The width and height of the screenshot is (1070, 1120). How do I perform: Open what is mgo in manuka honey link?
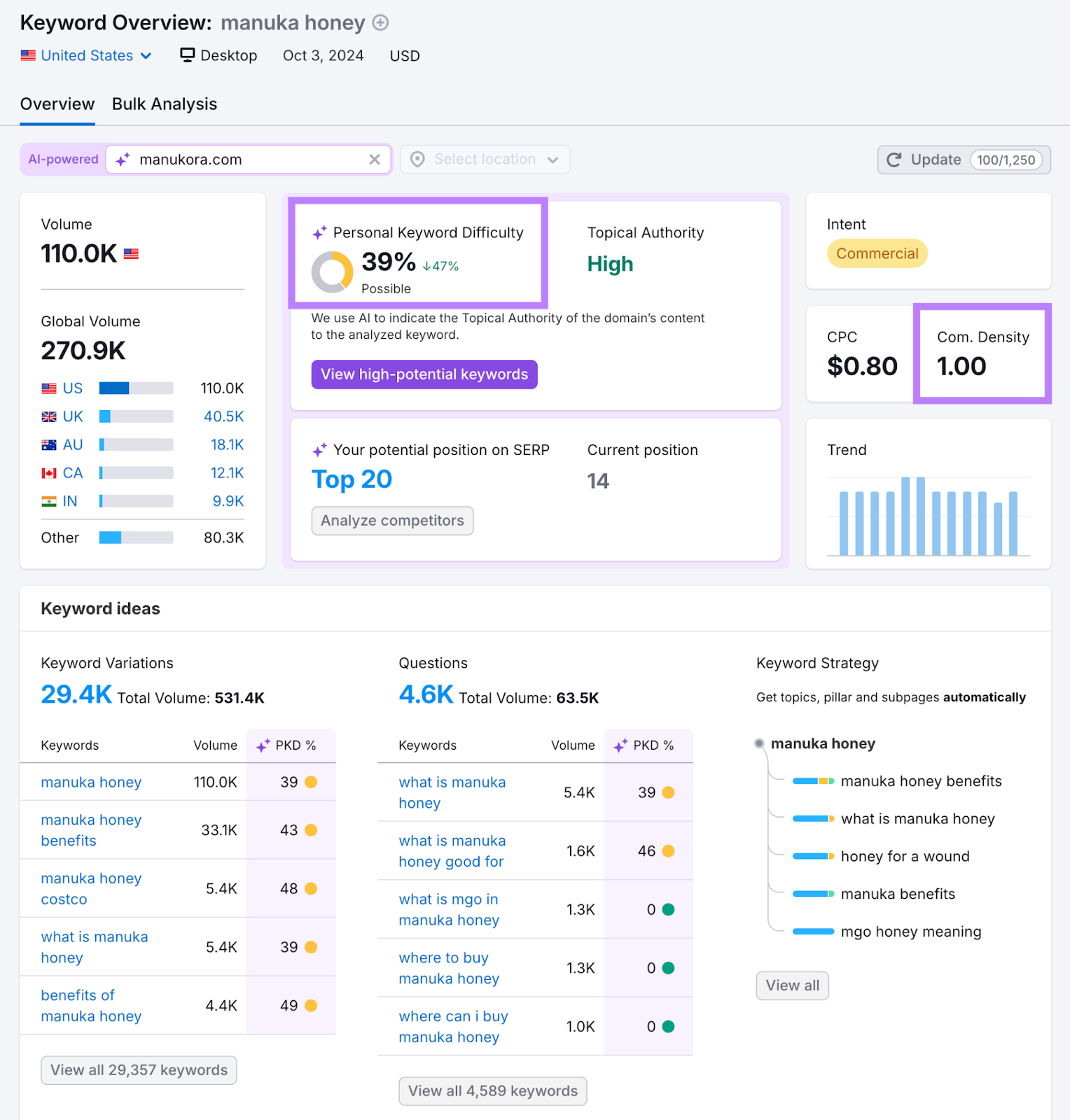click(449, 909)
